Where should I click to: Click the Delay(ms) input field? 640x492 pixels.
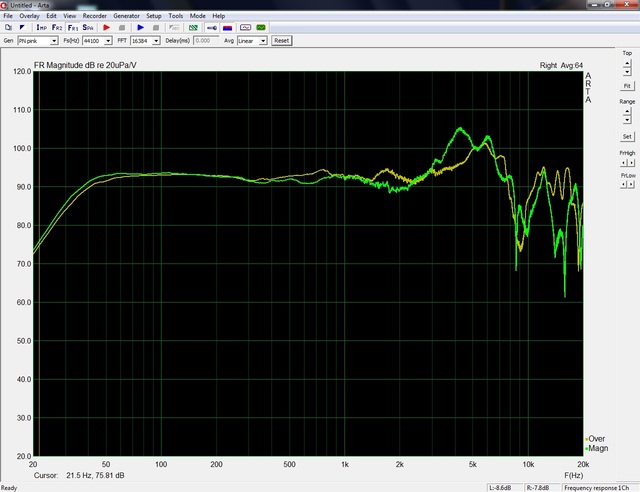[203, 41]
